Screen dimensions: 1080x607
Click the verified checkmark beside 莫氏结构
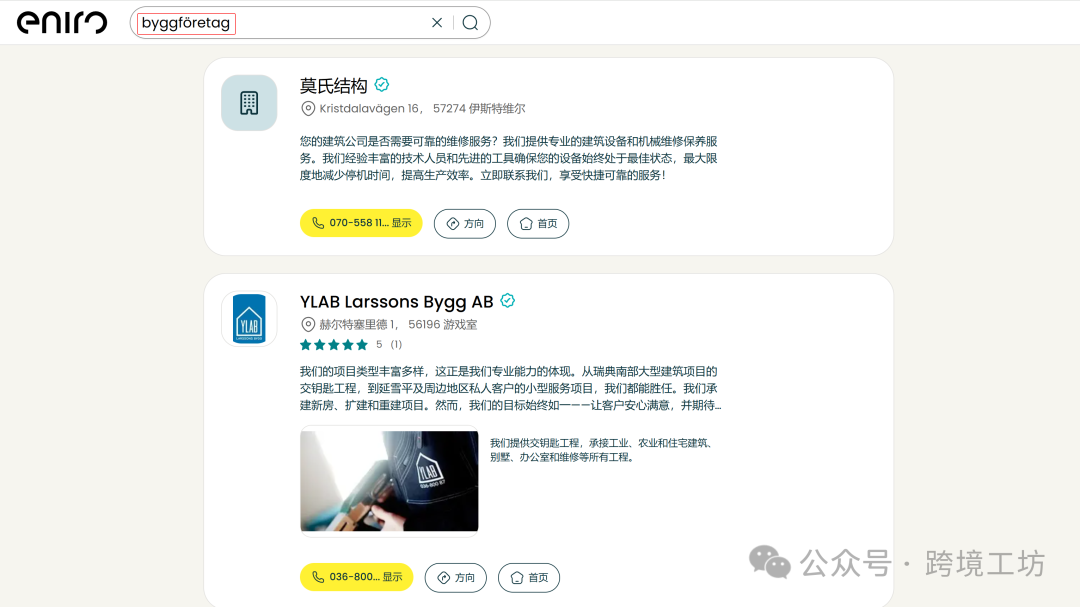(381, 85)
